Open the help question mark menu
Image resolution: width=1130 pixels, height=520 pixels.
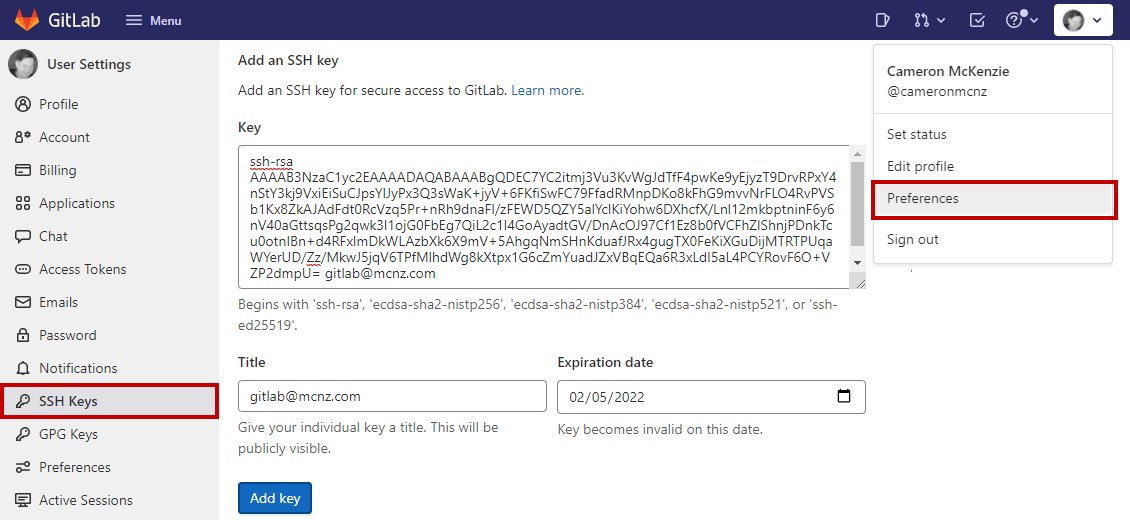1021,20
